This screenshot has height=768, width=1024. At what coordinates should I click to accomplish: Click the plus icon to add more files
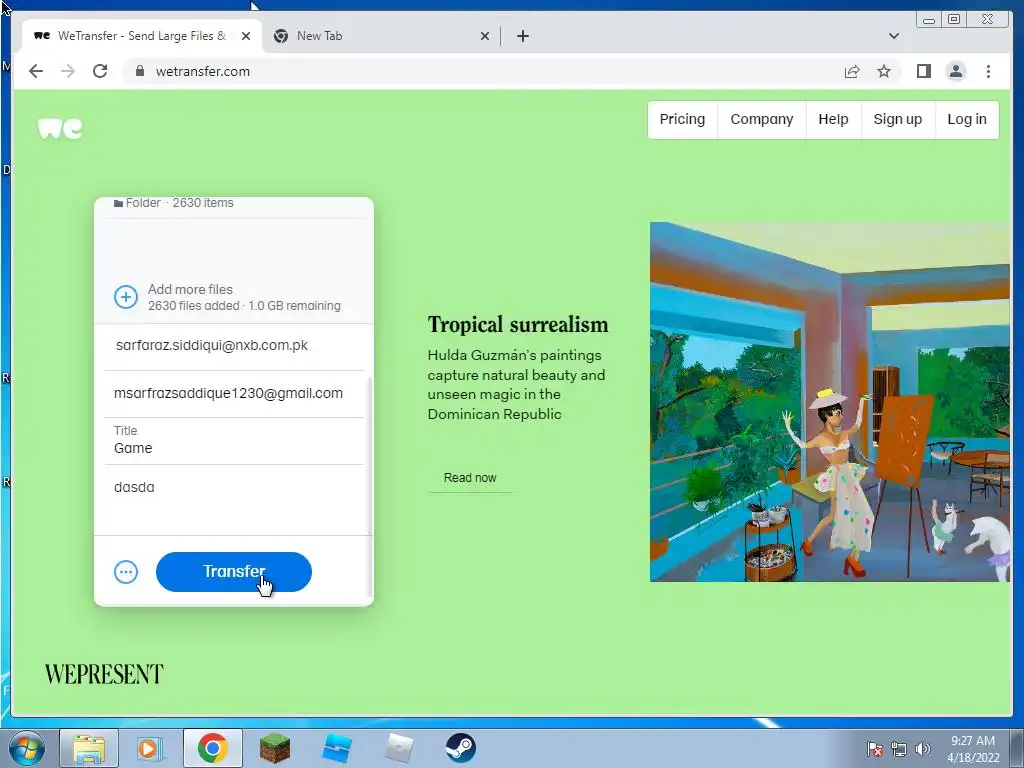[126, 297]
